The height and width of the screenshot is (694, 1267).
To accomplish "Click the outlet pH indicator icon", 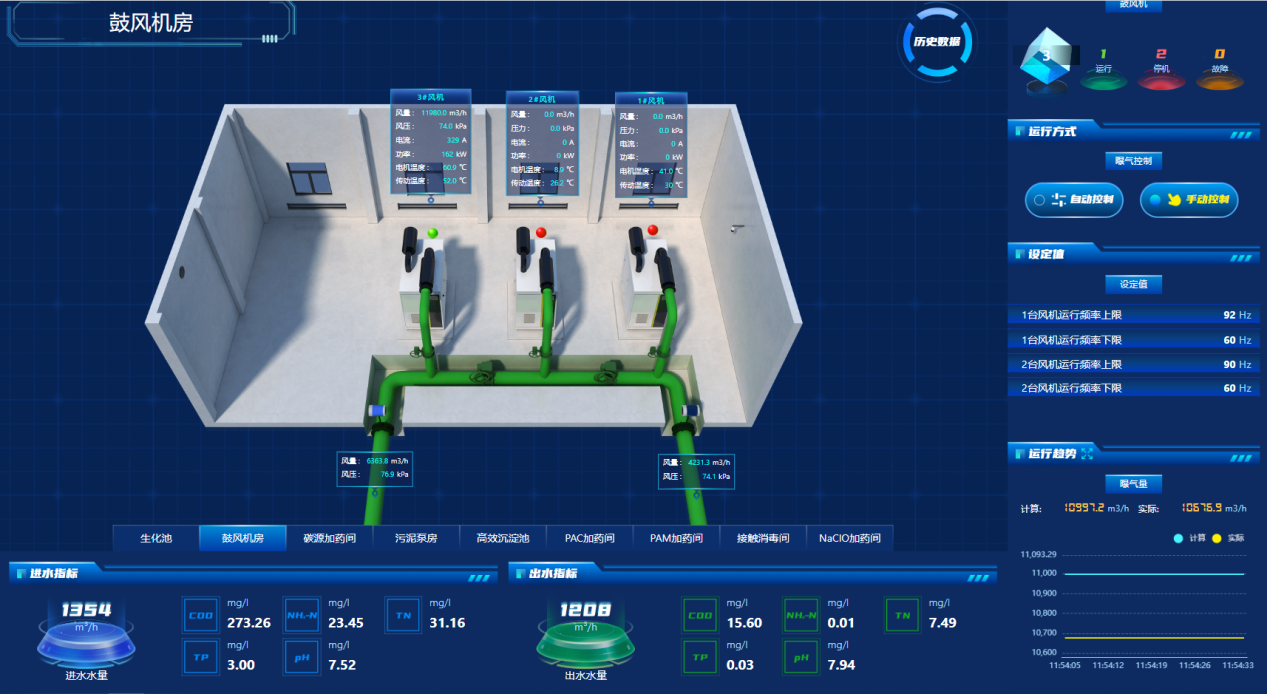I will [799, 658].
